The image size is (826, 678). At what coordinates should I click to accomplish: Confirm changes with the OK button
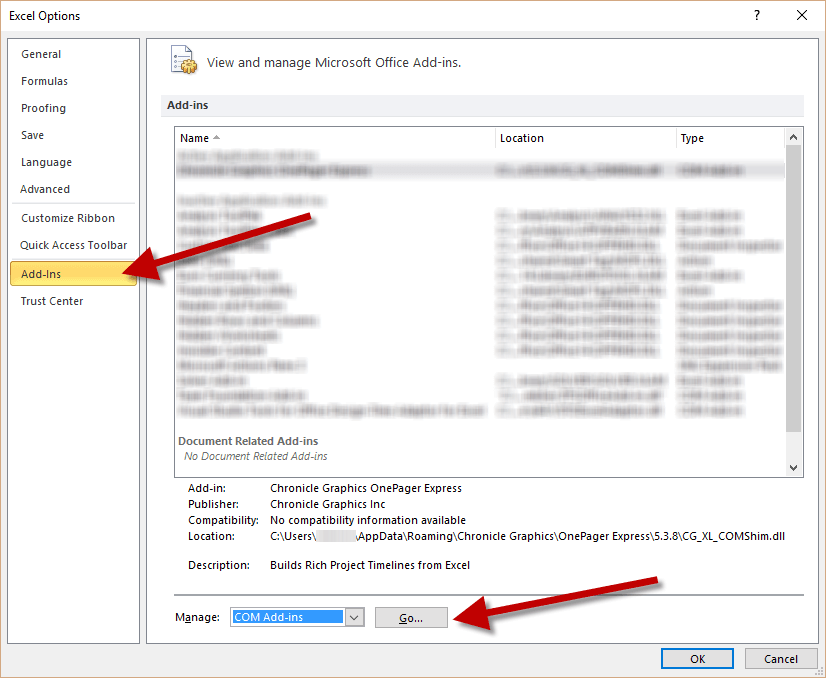click(697, 658)
